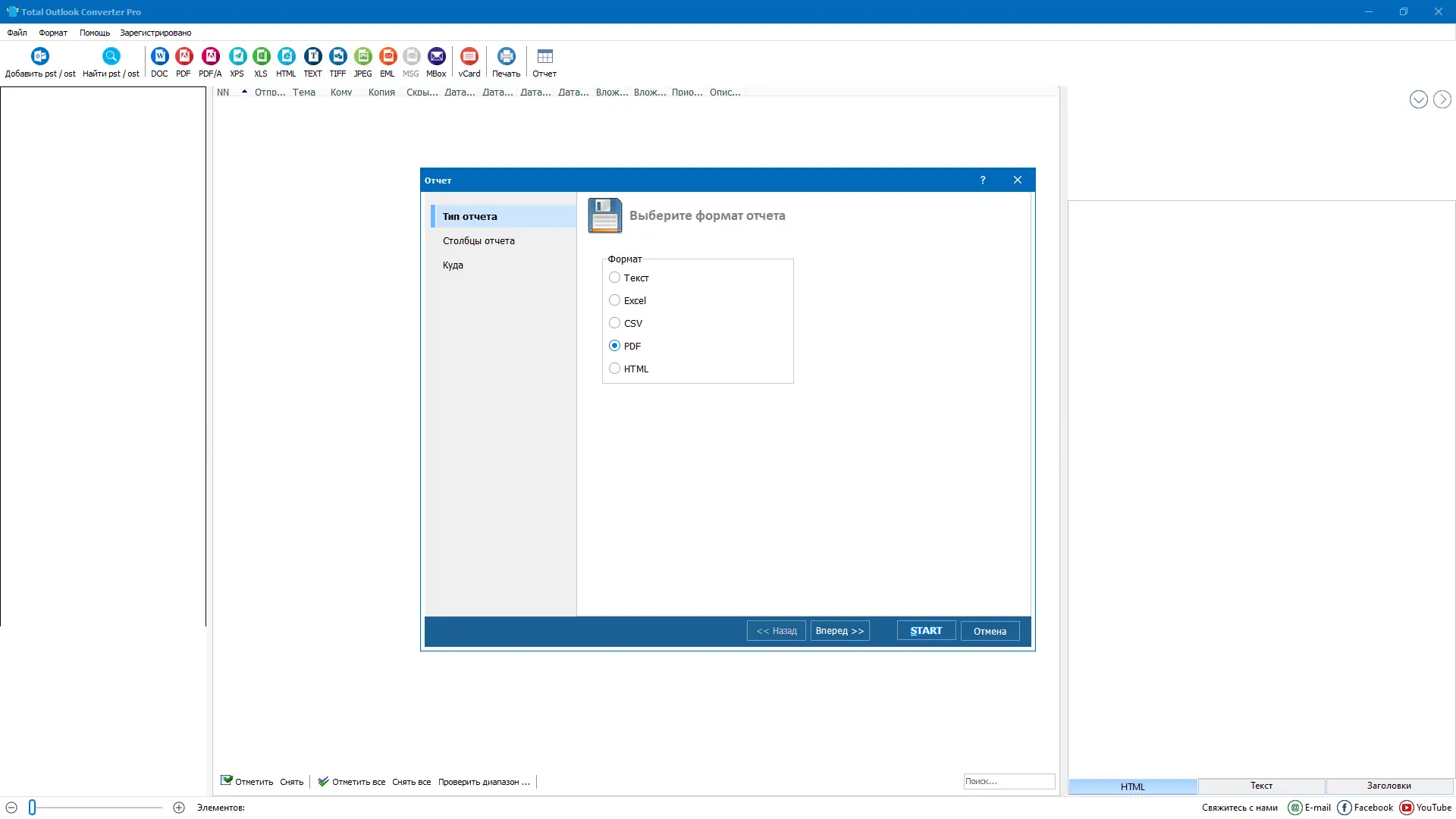Click the MBox format icon
Image resolution: width=1456 pixels, height=819 pixels.
tap(436, 57)
